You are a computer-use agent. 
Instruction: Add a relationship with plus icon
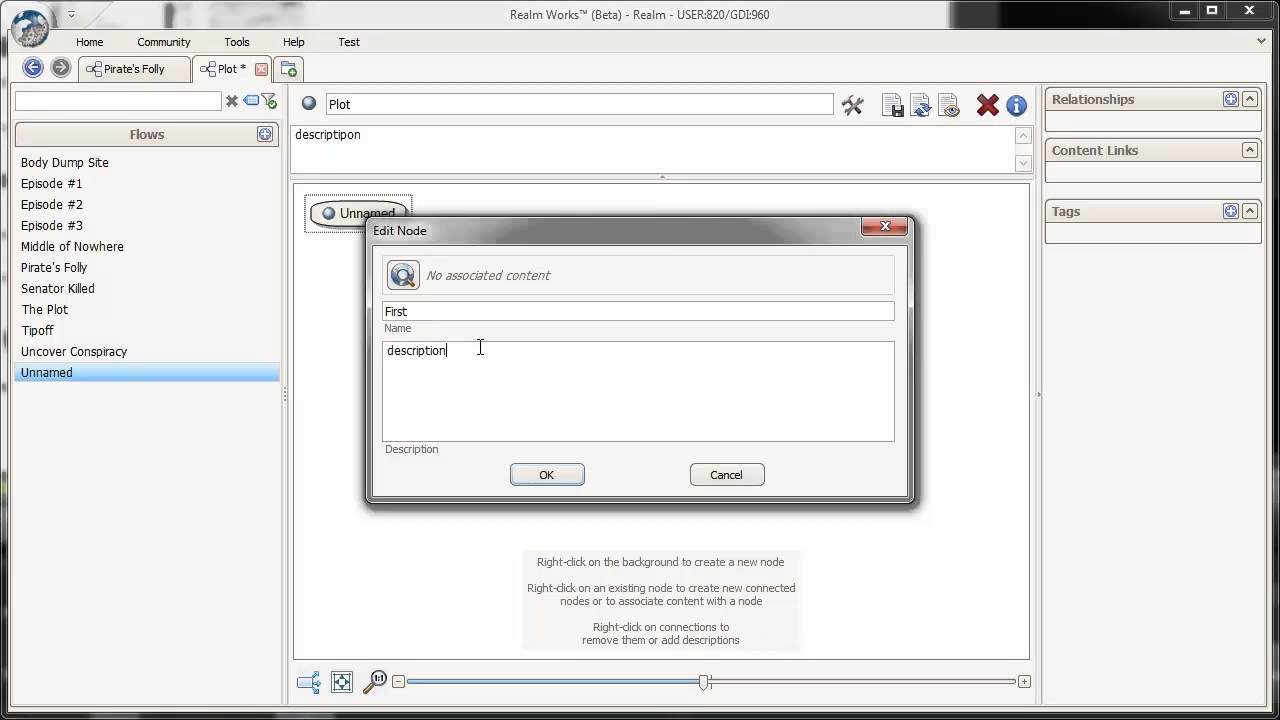pyautogui.click(x=1231, y=99)
